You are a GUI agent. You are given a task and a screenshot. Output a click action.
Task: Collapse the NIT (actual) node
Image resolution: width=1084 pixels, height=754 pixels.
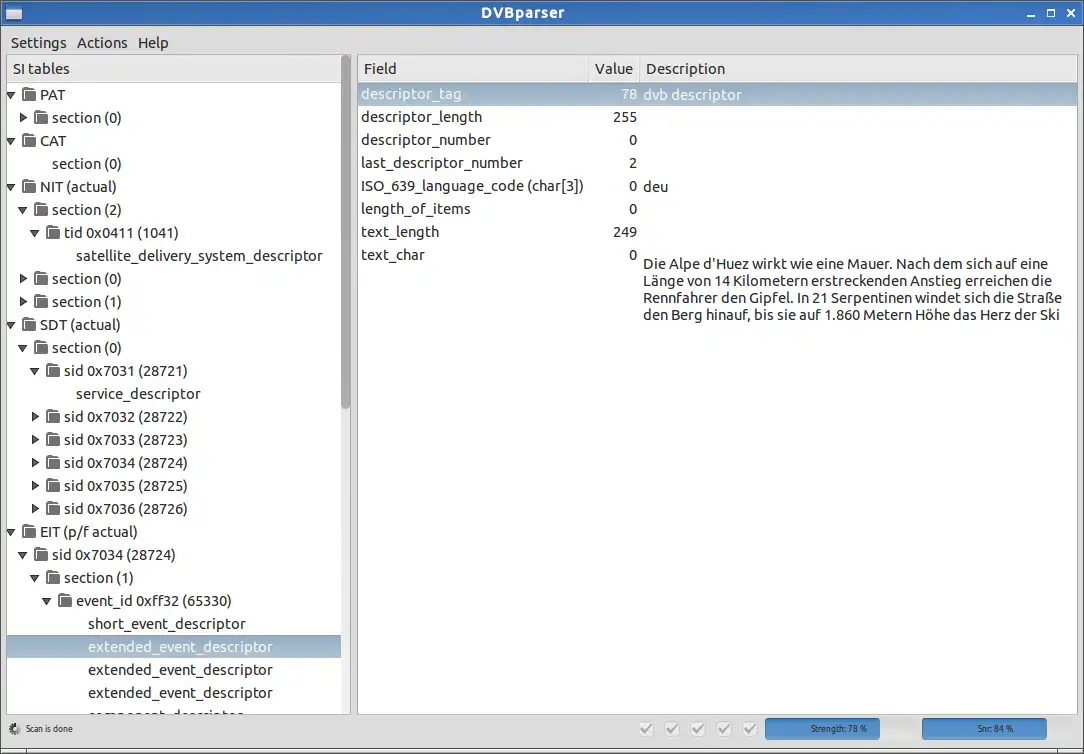point(11,187)
